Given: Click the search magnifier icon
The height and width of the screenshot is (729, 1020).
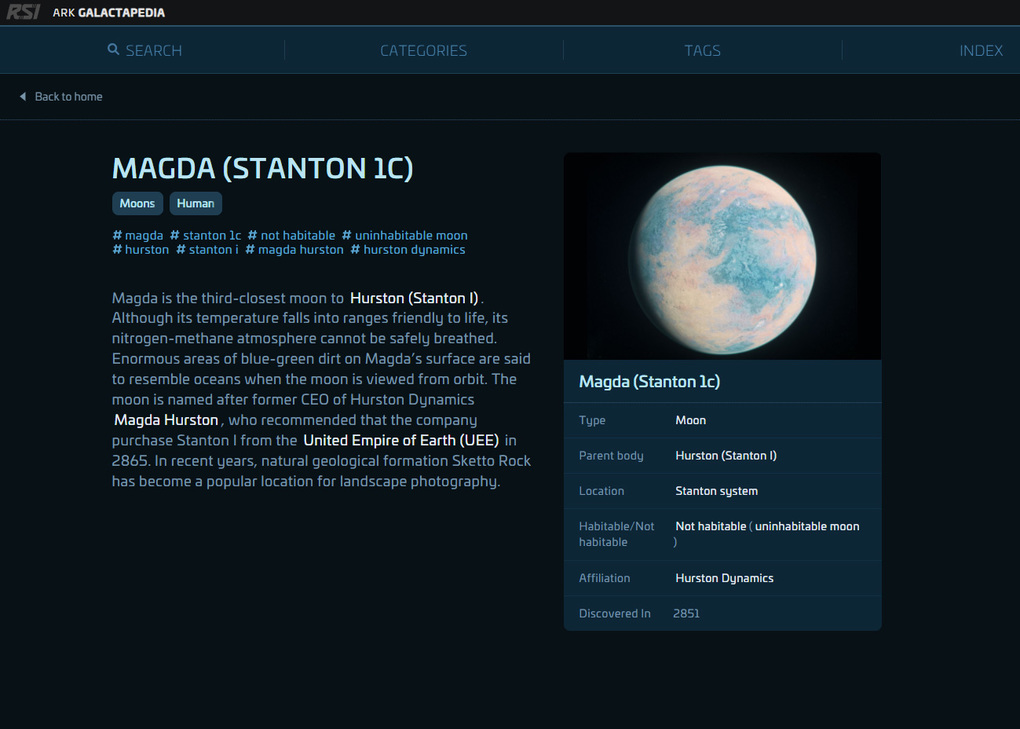Looking at the screenshot, I should pyautogui.click(x=113, y=50).
